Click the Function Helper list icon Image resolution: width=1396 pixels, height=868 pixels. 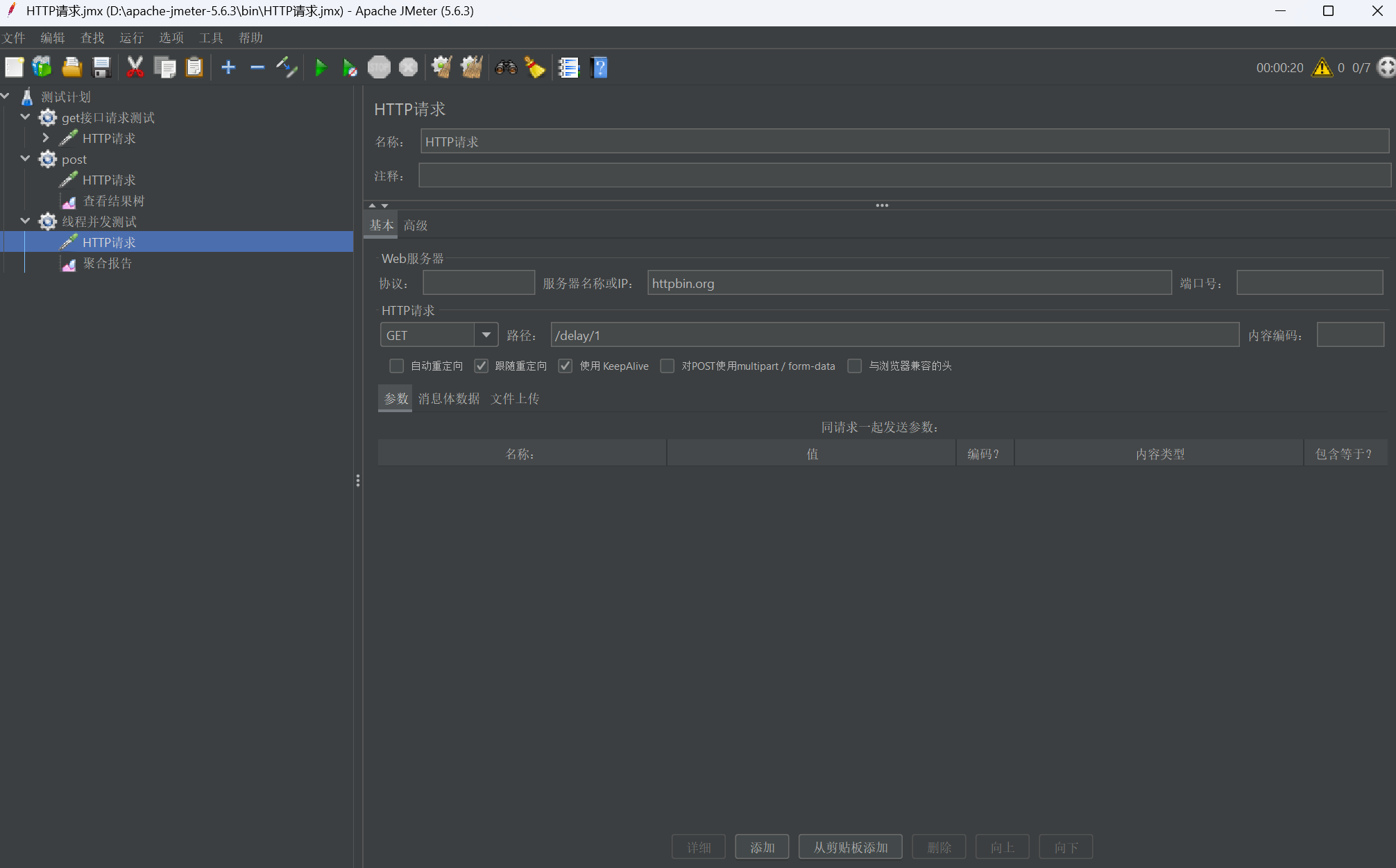tap(568, 67)
